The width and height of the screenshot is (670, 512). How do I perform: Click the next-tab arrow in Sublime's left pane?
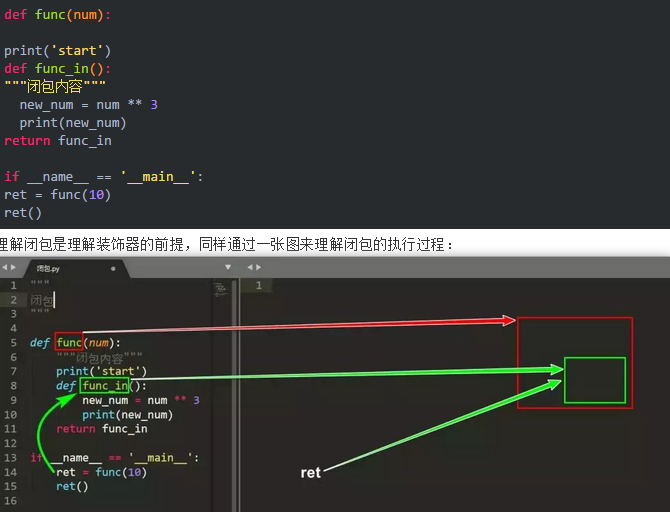pyautogui.click(x=13, y=267)
